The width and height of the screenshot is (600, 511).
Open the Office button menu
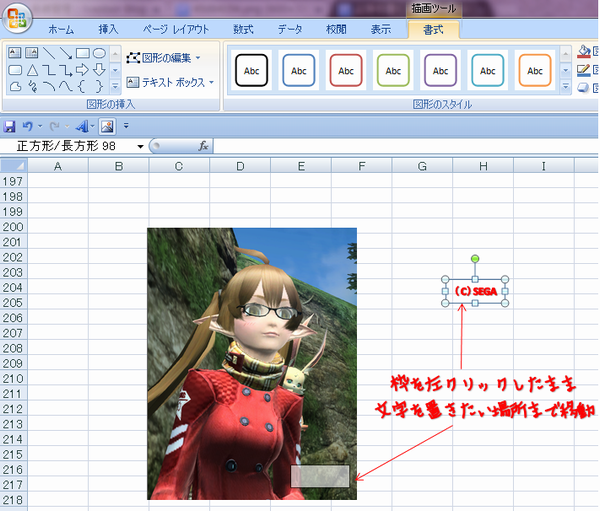pyautogui.click(x=17, y=18)
